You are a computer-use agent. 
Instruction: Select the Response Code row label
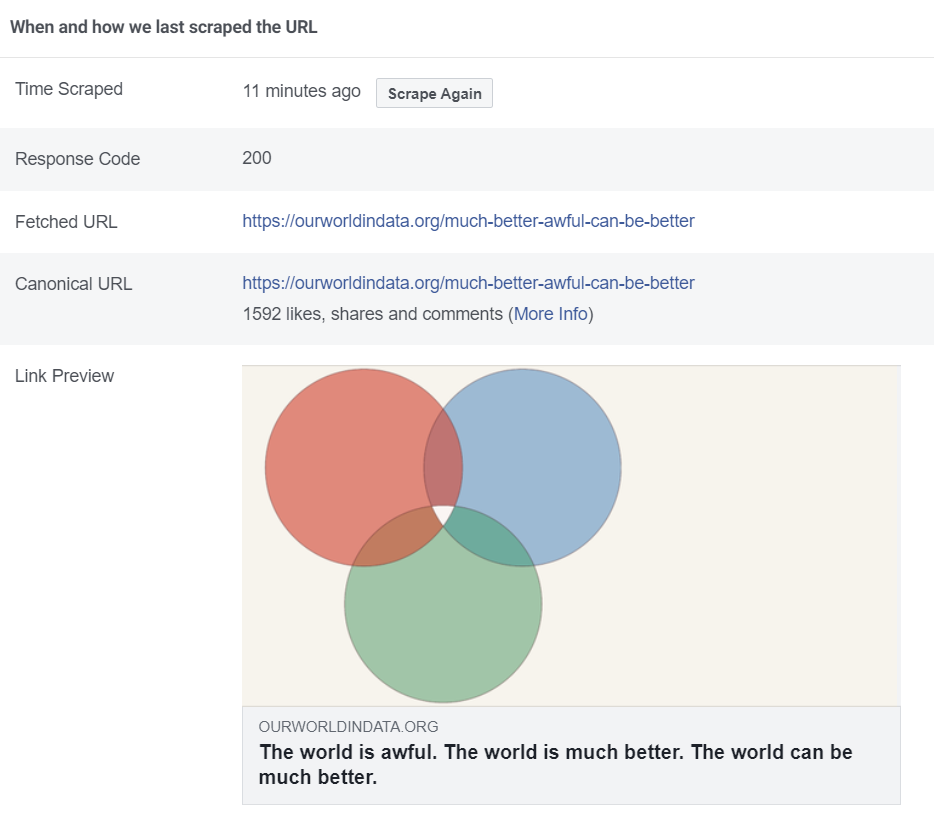tap(77, 158)
